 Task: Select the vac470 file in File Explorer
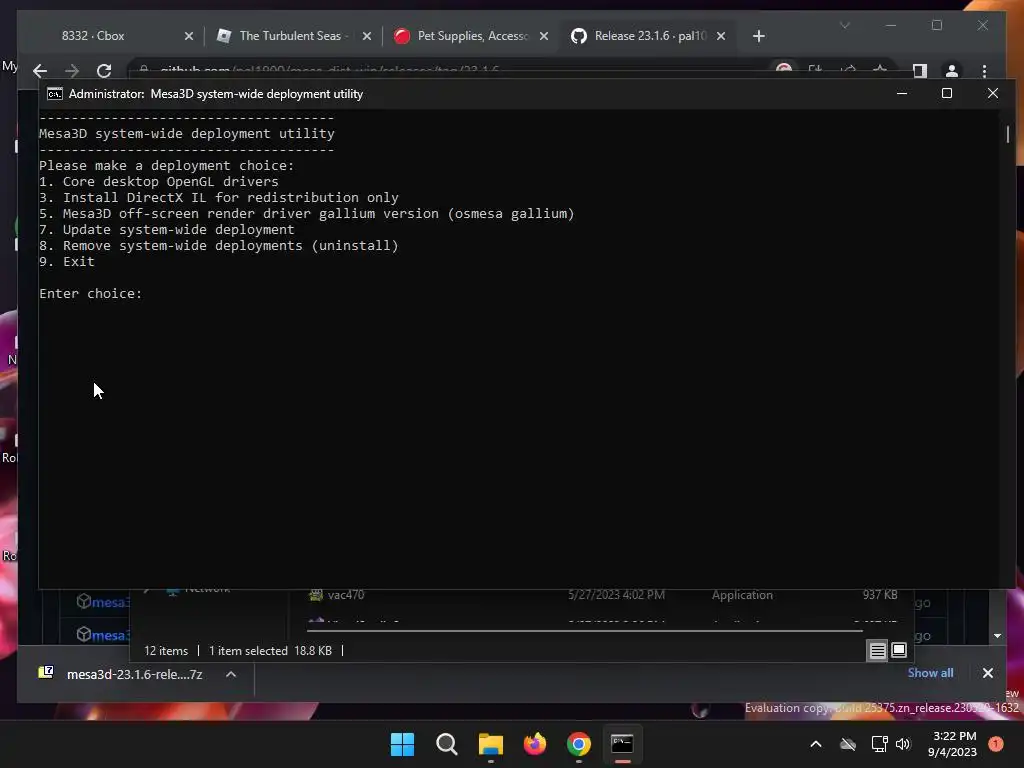tap(346, 595)
